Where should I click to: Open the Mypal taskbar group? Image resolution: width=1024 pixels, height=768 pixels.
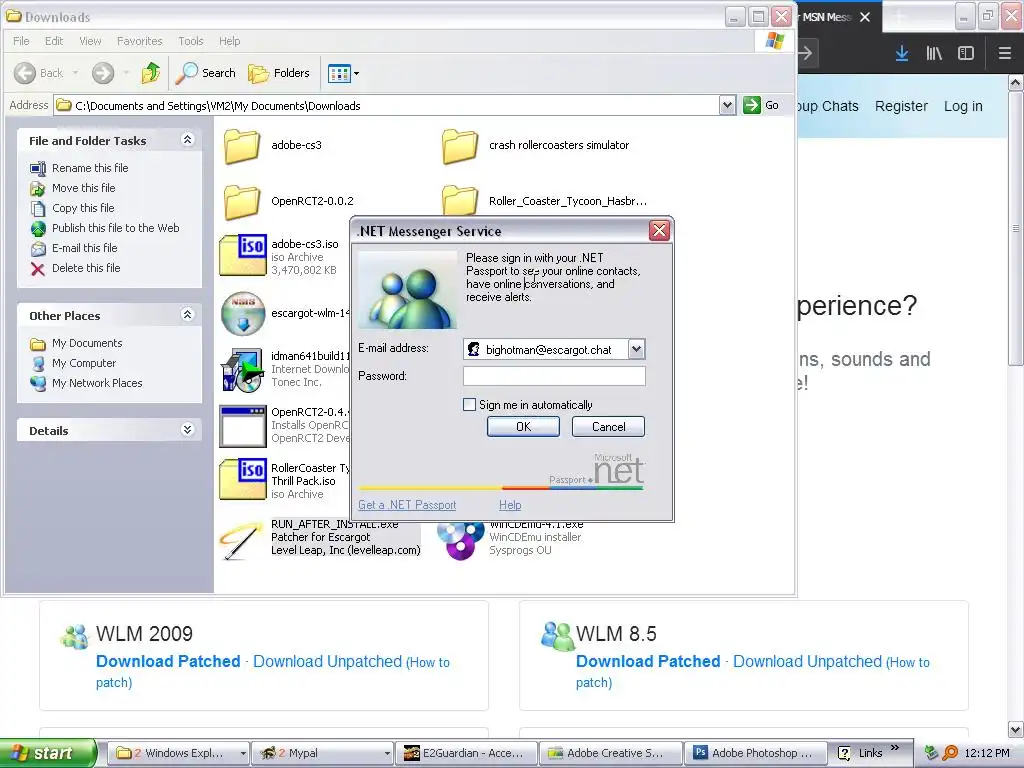coord(324,753)
